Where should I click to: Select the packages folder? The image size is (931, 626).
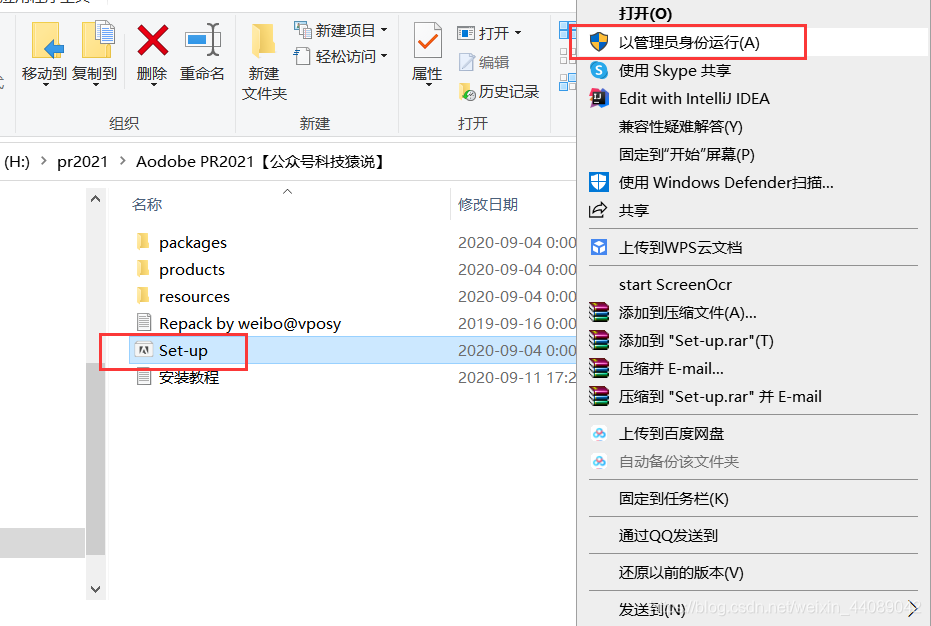pos(193,242)
